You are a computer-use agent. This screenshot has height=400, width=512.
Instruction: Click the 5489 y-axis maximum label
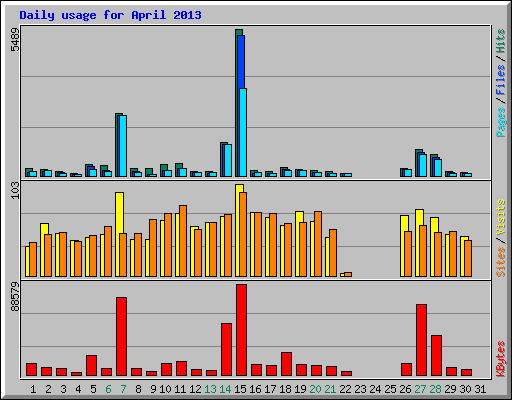pyautogui.click(x=15, y=40)
